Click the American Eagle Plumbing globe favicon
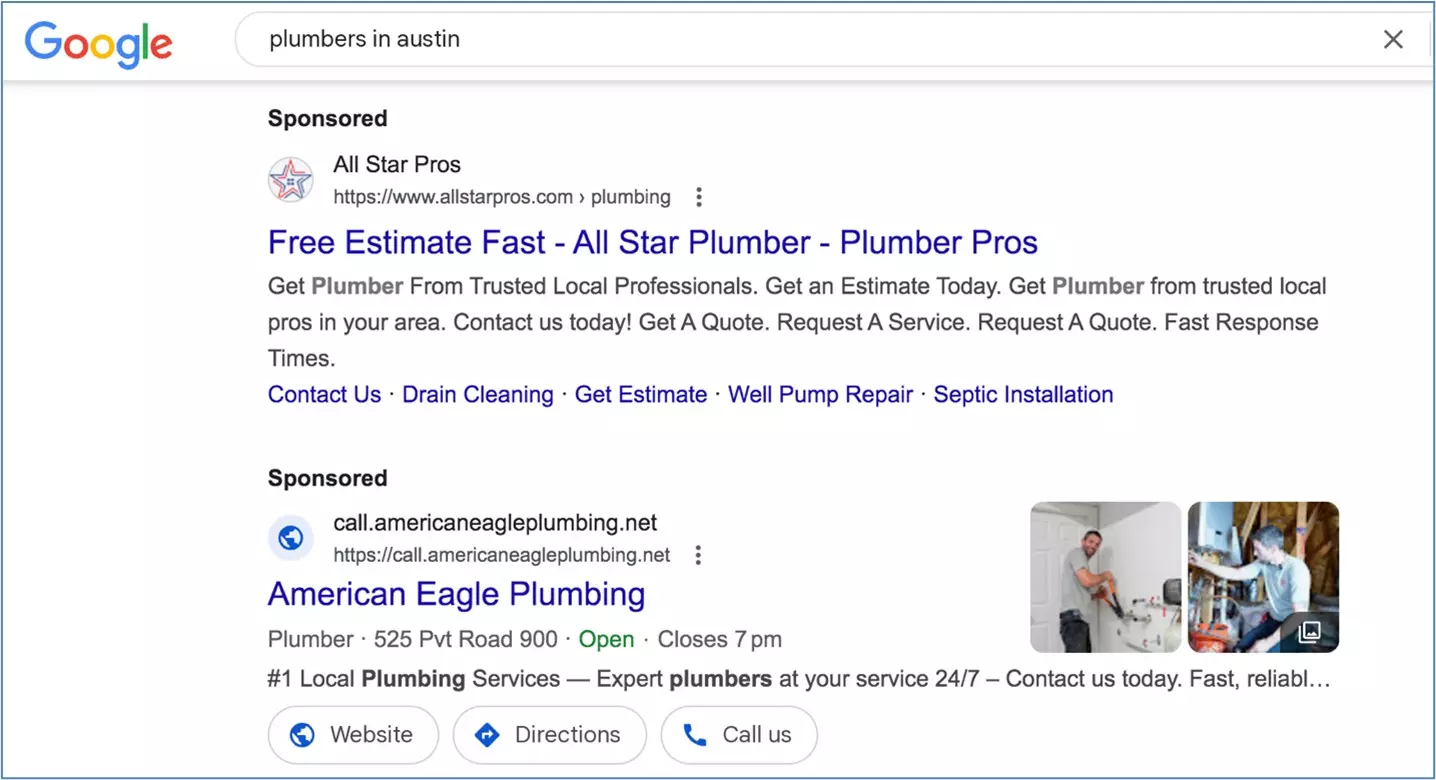This screenshot has height=780, width=1436. tap(291, 539)
